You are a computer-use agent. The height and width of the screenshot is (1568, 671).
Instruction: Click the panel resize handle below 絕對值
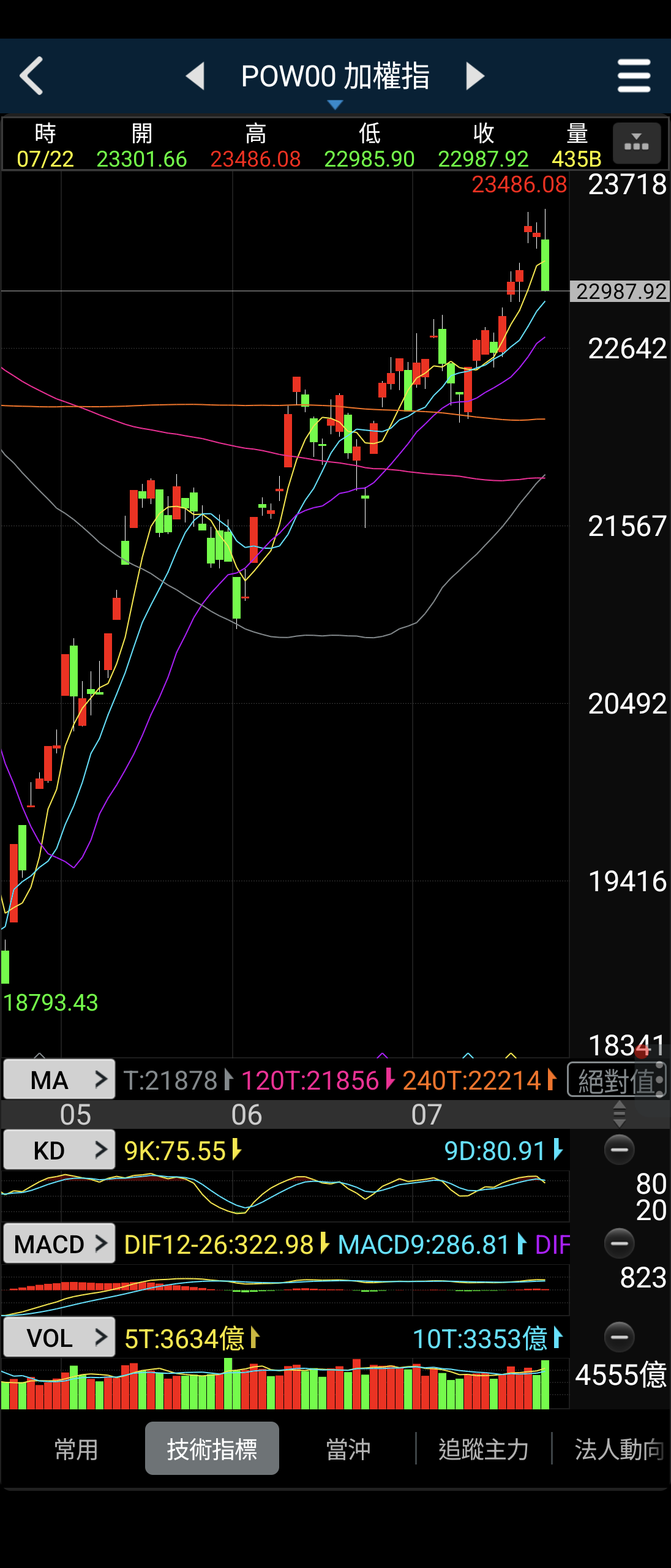point(620,1114)
